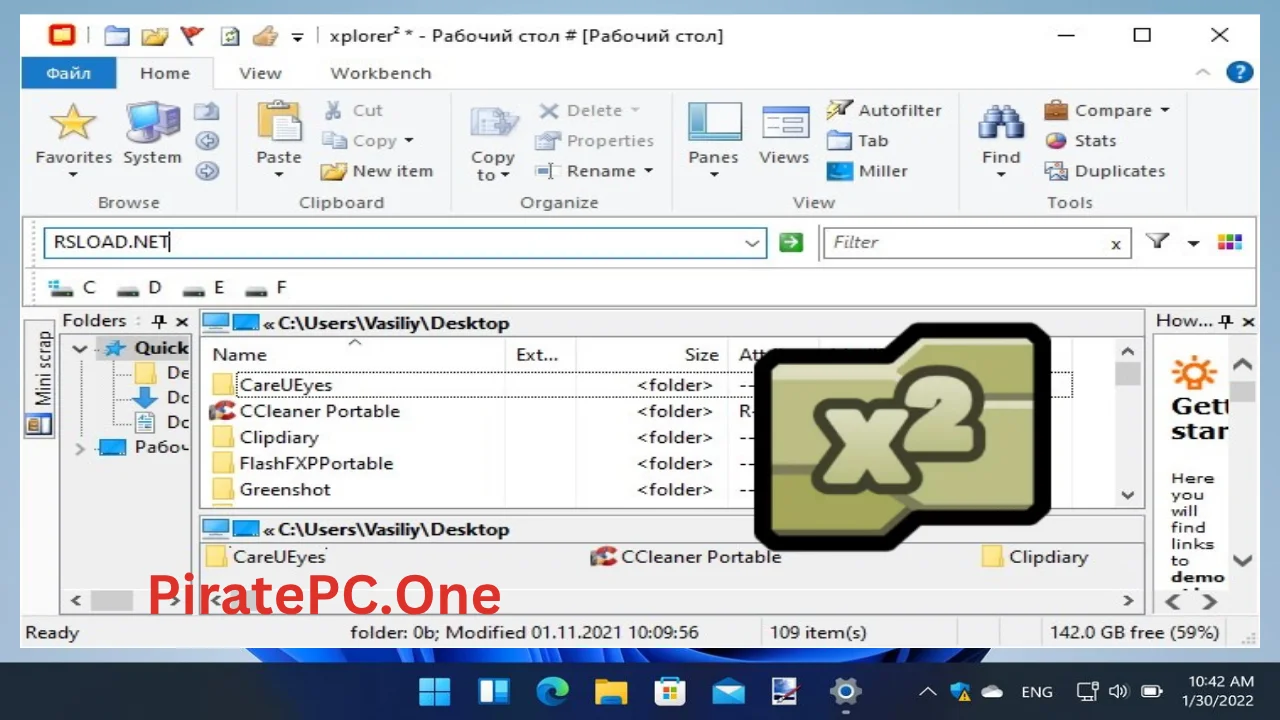Expand the Copy dropdown arrow
The width and height of the screenshot is (1280, 720).
click(x=409, y=141)
